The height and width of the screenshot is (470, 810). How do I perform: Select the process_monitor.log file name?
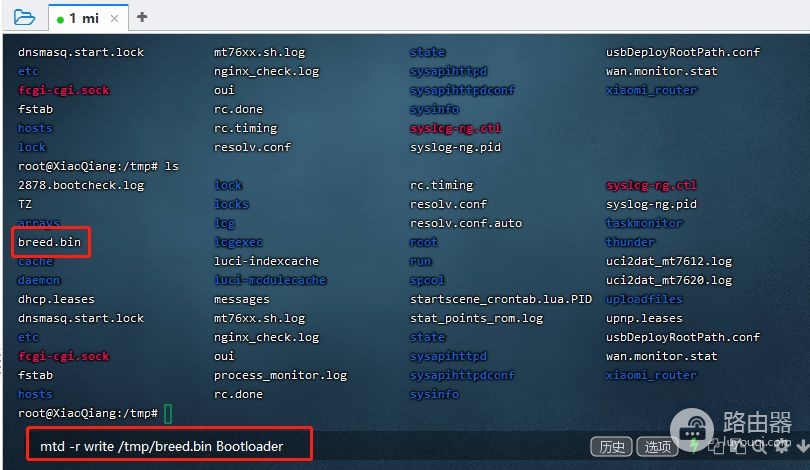281,375
